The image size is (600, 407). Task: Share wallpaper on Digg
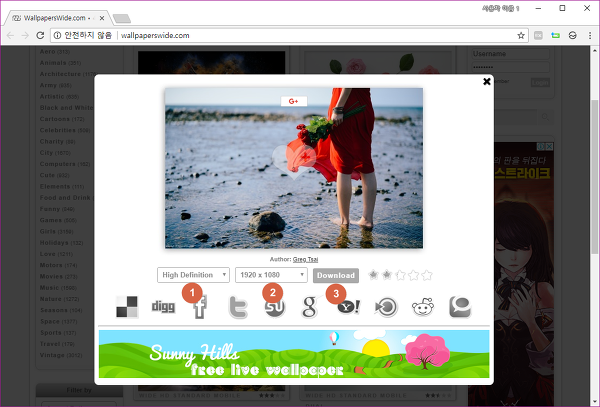(x=163, y=307)
